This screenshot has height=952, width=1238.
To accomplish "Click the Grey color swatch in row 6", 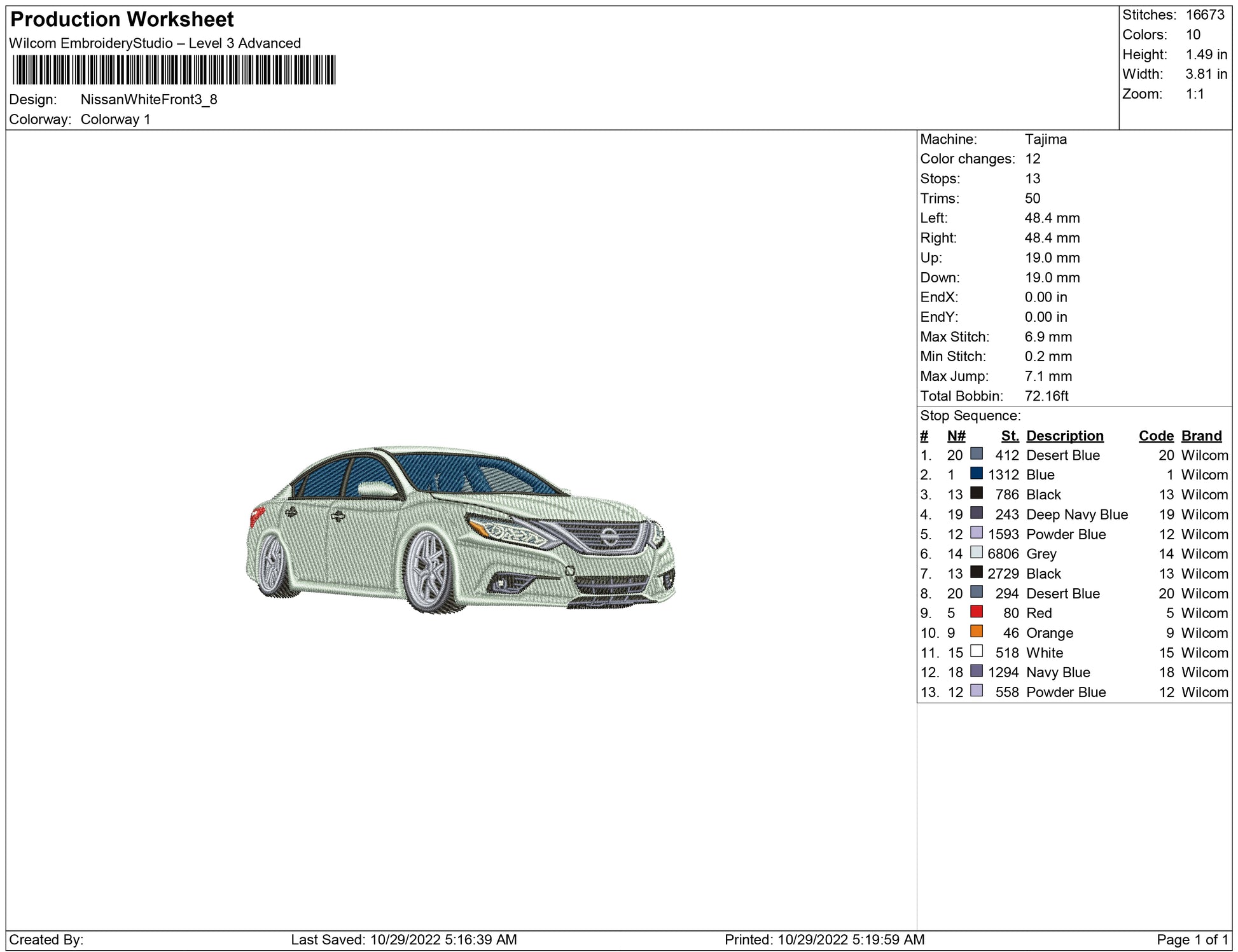I will [976, 553].
